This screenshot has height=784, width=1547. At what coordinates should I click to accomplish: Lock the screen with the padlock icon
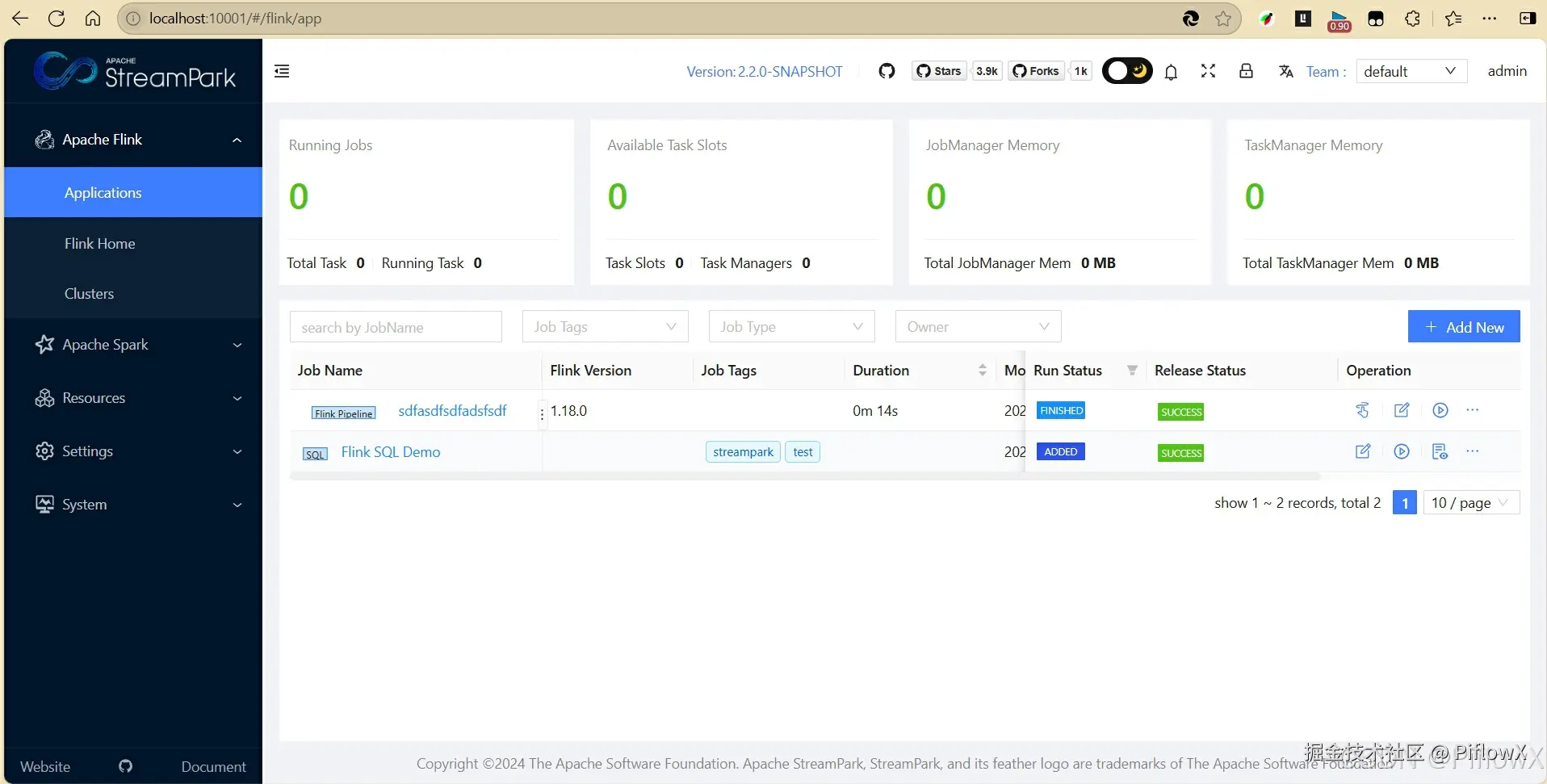tap(1246, 71)
